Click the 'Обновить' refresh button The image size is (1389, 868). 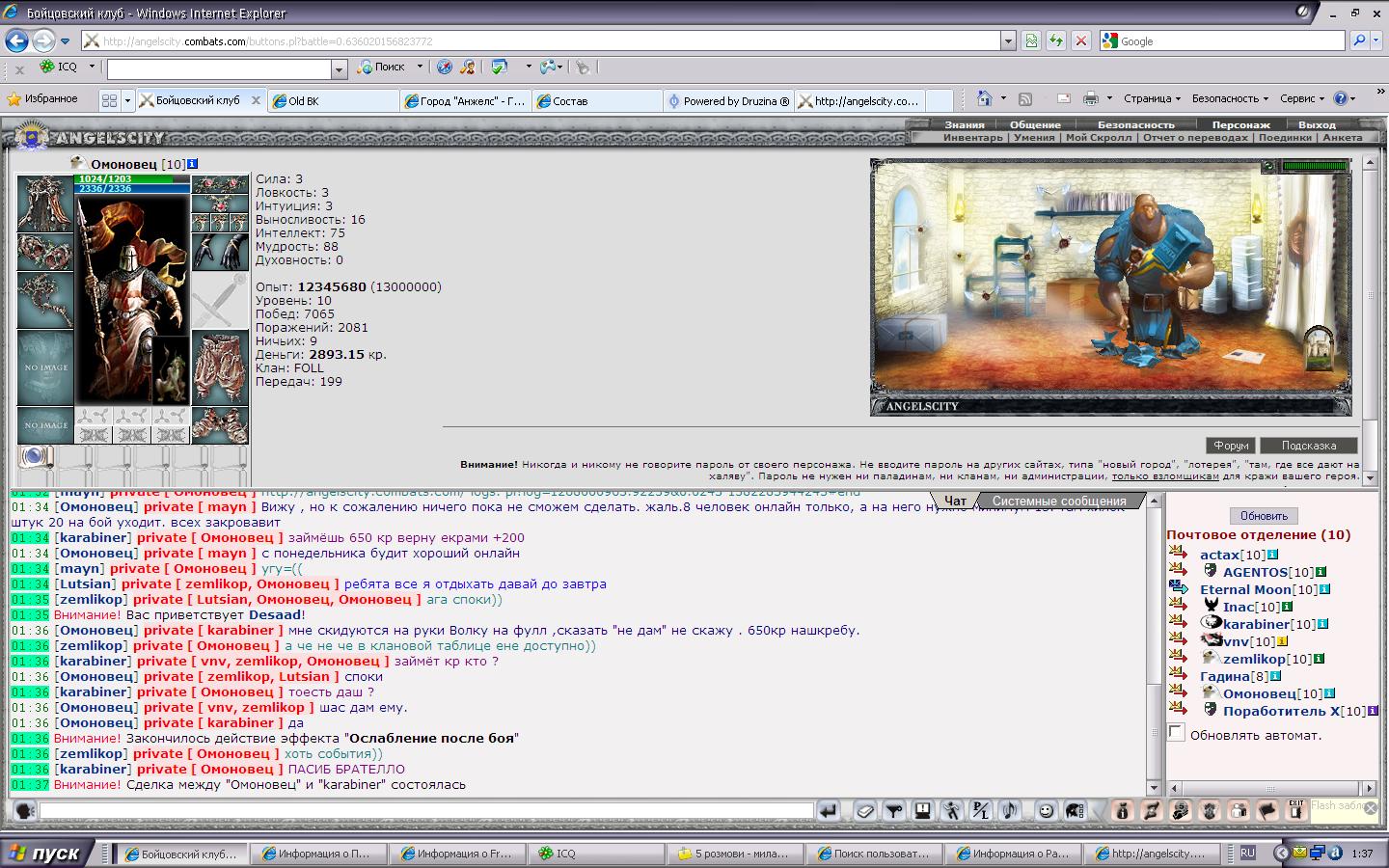tap(1264, 516)
